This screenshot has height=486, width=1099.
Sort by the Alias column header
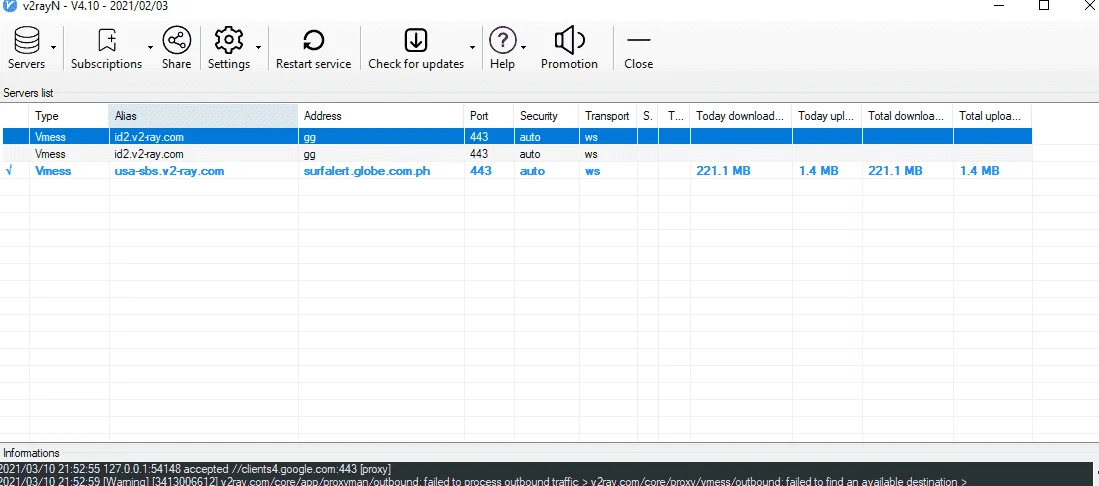pos(203,116)
